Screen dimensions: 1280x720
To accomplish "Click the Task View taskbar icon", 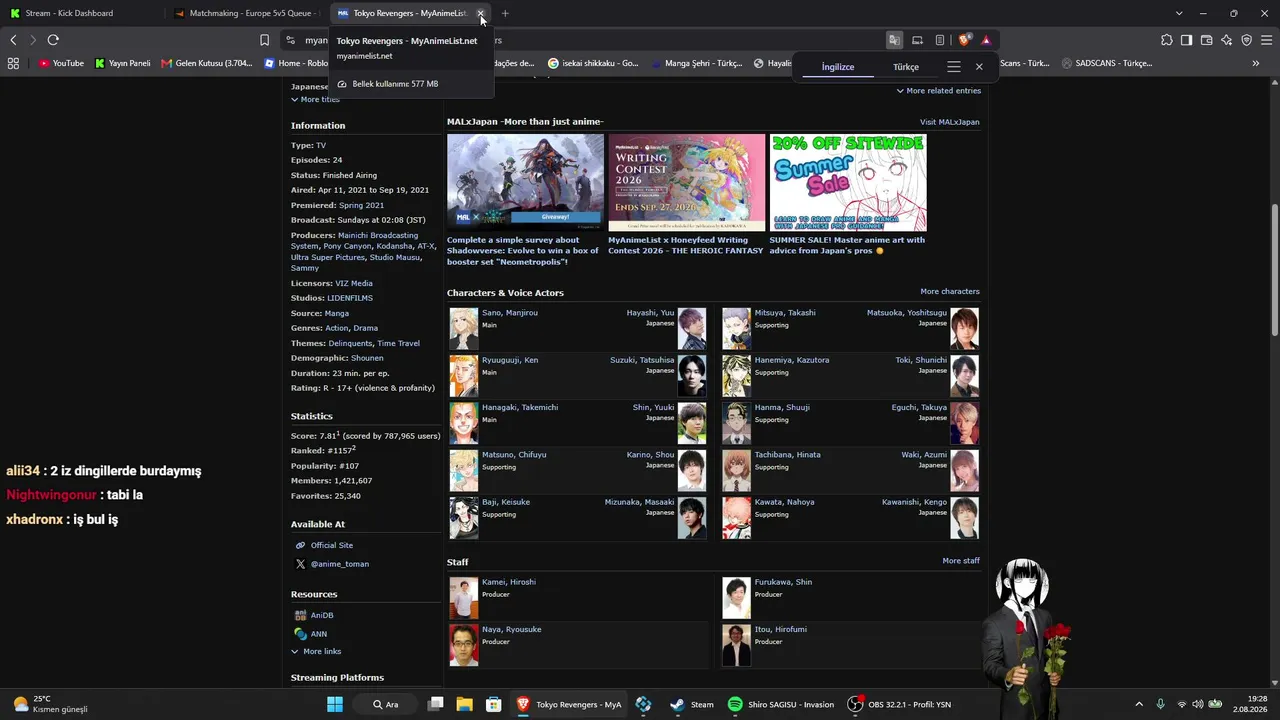I will [435, 704].
